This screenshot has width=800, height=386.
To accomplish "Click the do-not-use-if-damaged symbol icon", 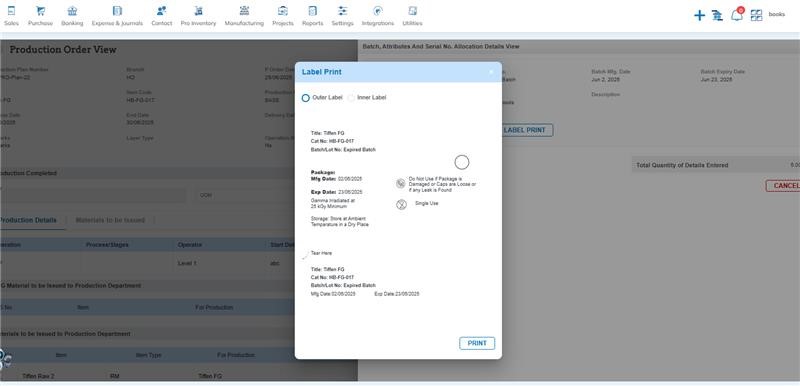I will 401,184.
